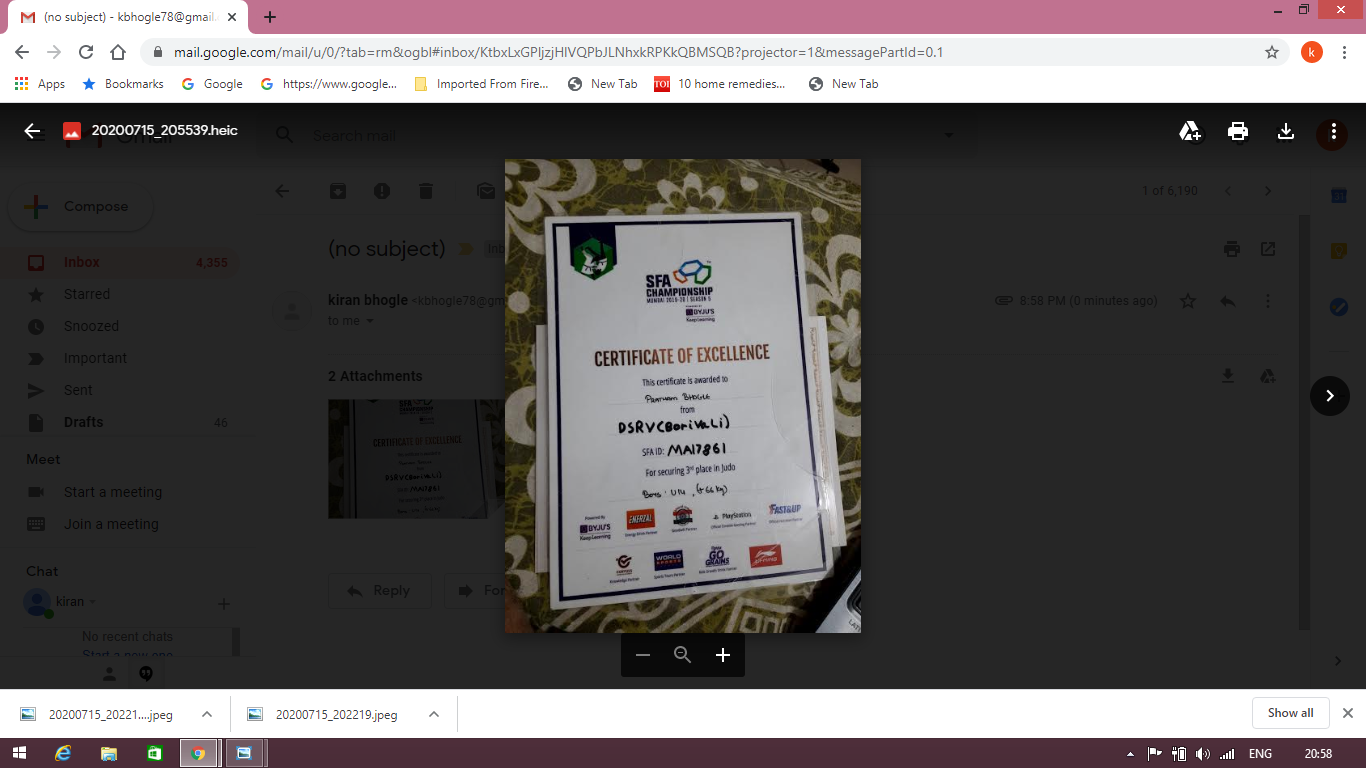
Task: Zoom out with the minus button
Action: (x=643, y=655)
